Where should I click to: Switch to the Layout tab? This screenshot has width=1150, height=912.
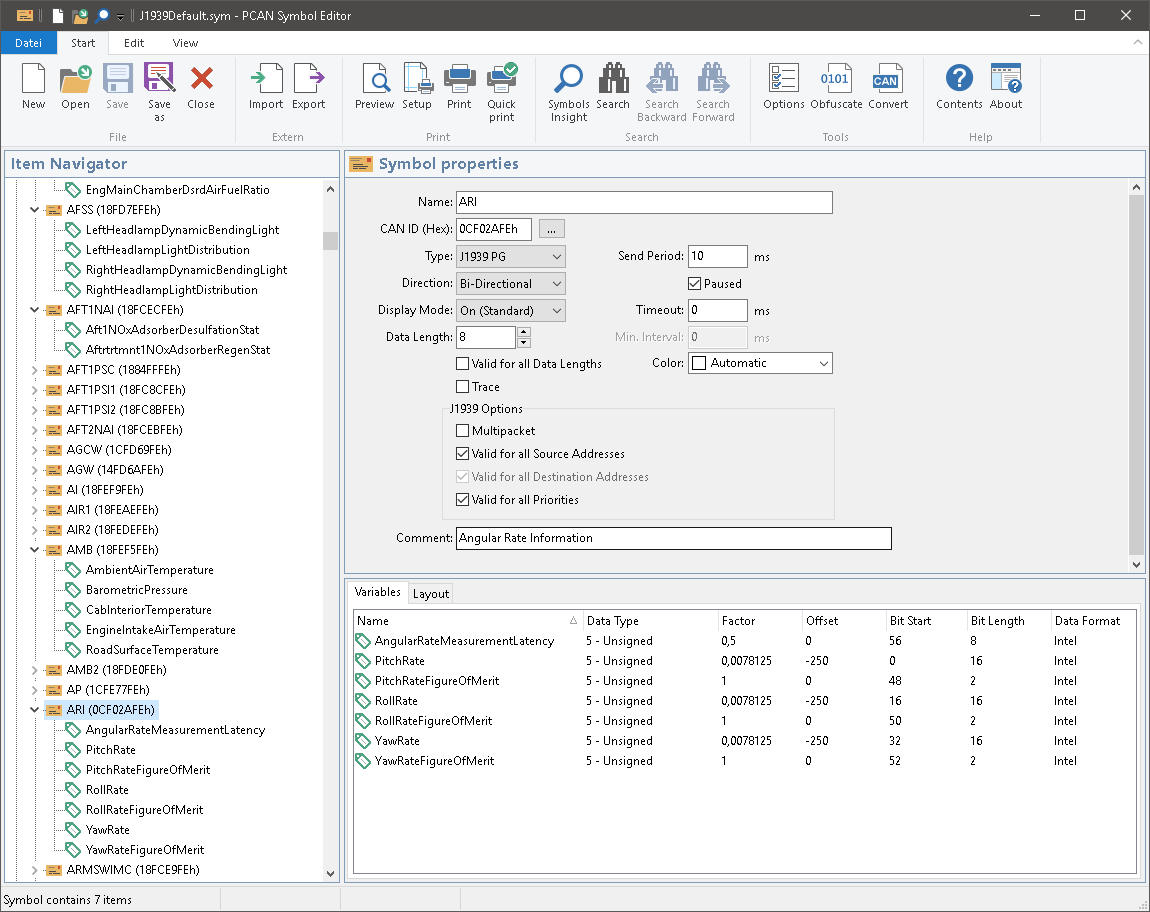coord(431,593)
